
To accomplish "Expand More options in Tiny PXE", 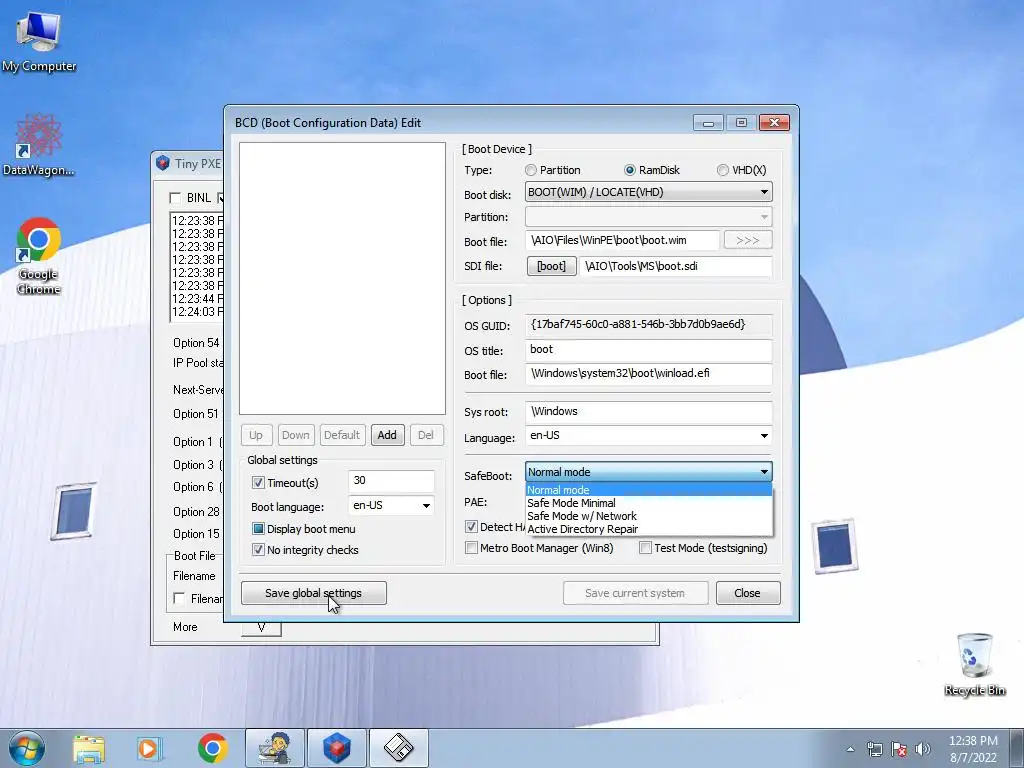I will pos(261,628).
